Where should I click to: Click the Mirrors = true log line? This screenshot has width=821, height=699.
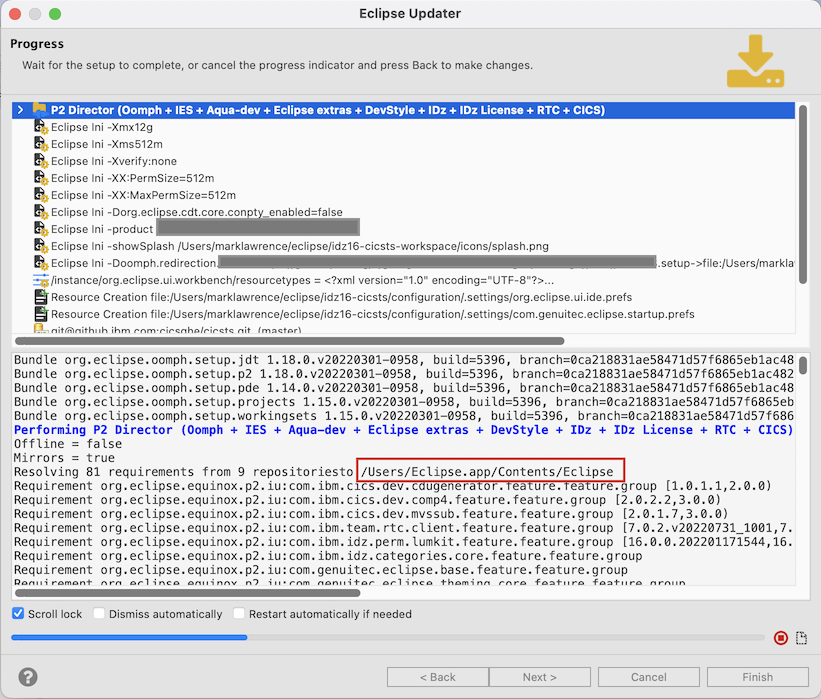64,458
